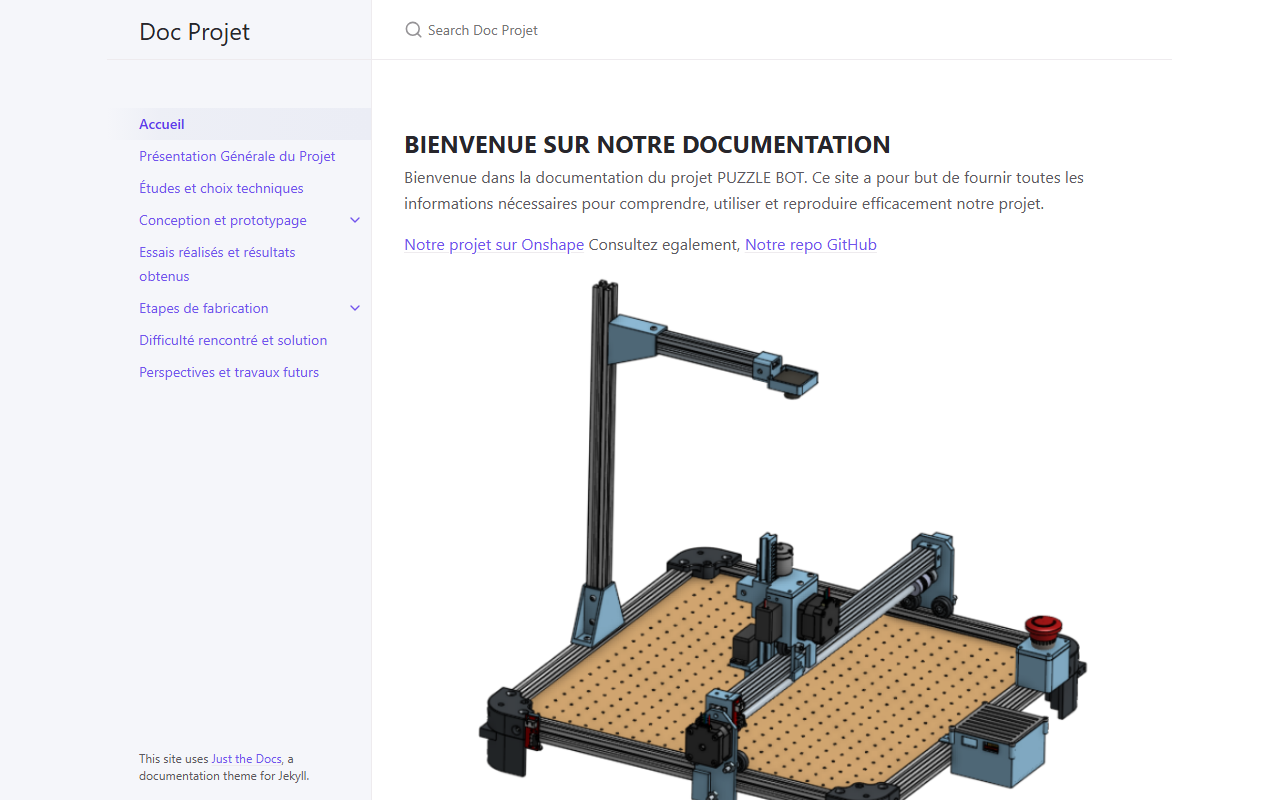Viewport: 1280px width, 800px height.
Task: Select Accueil in the sidebar
Action: (x=240, y=124)
